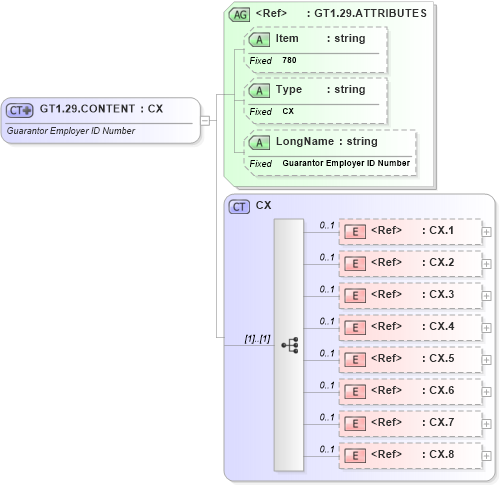The width and height of the screenshot is (500, 485).
Task: Select the GT1.29.CONTENT : CX title
Action: coord(101,109)
